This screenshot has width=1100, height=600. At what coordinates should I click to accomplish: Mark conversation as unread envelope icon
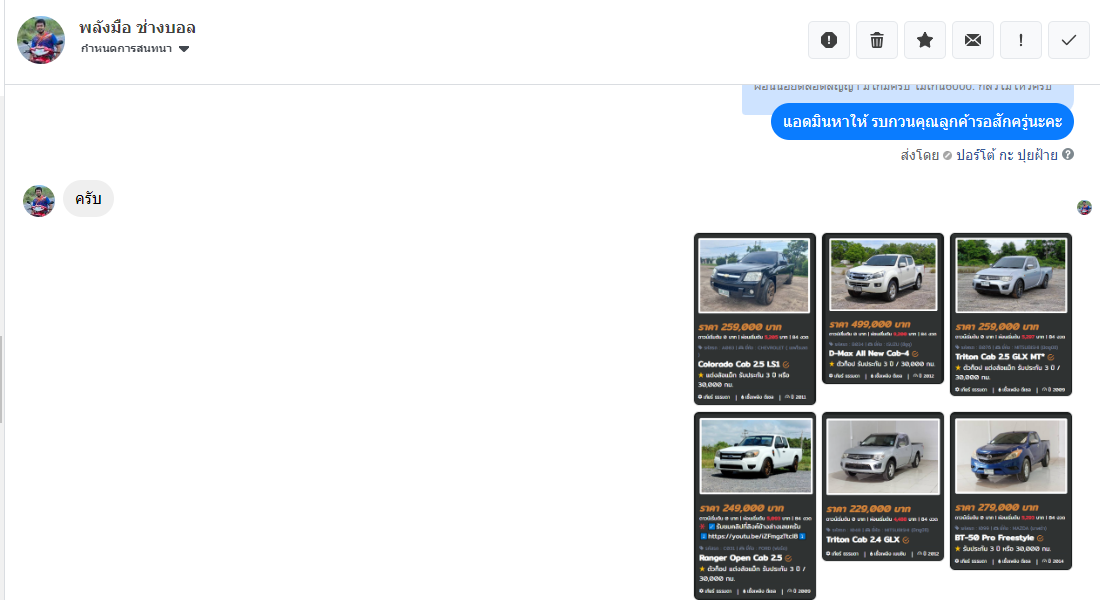coord(972,40)
